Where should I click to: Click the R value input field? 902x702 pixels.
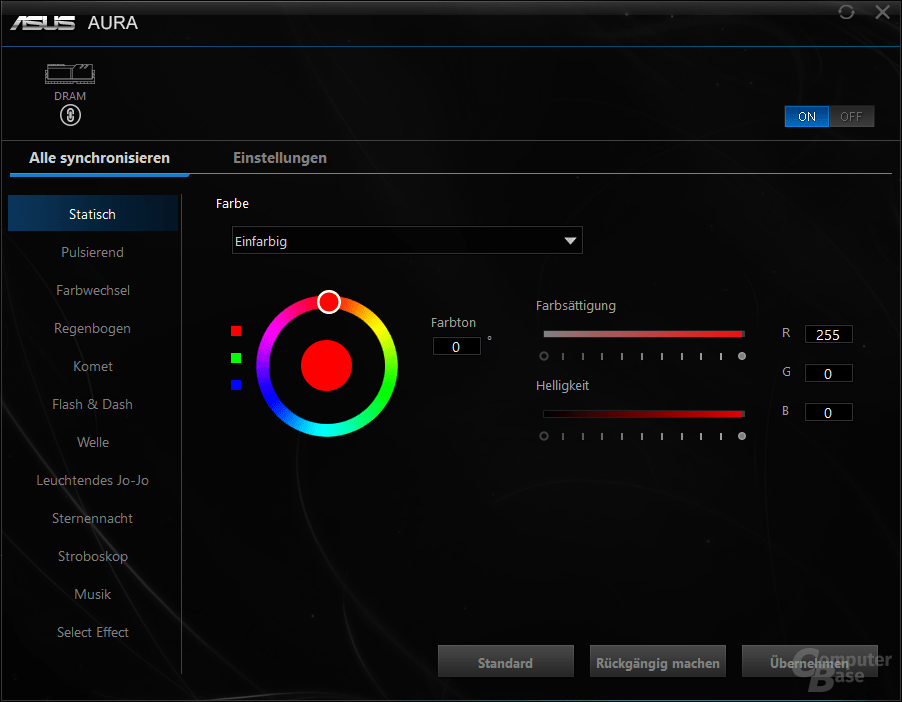click(x=828, y=334)
